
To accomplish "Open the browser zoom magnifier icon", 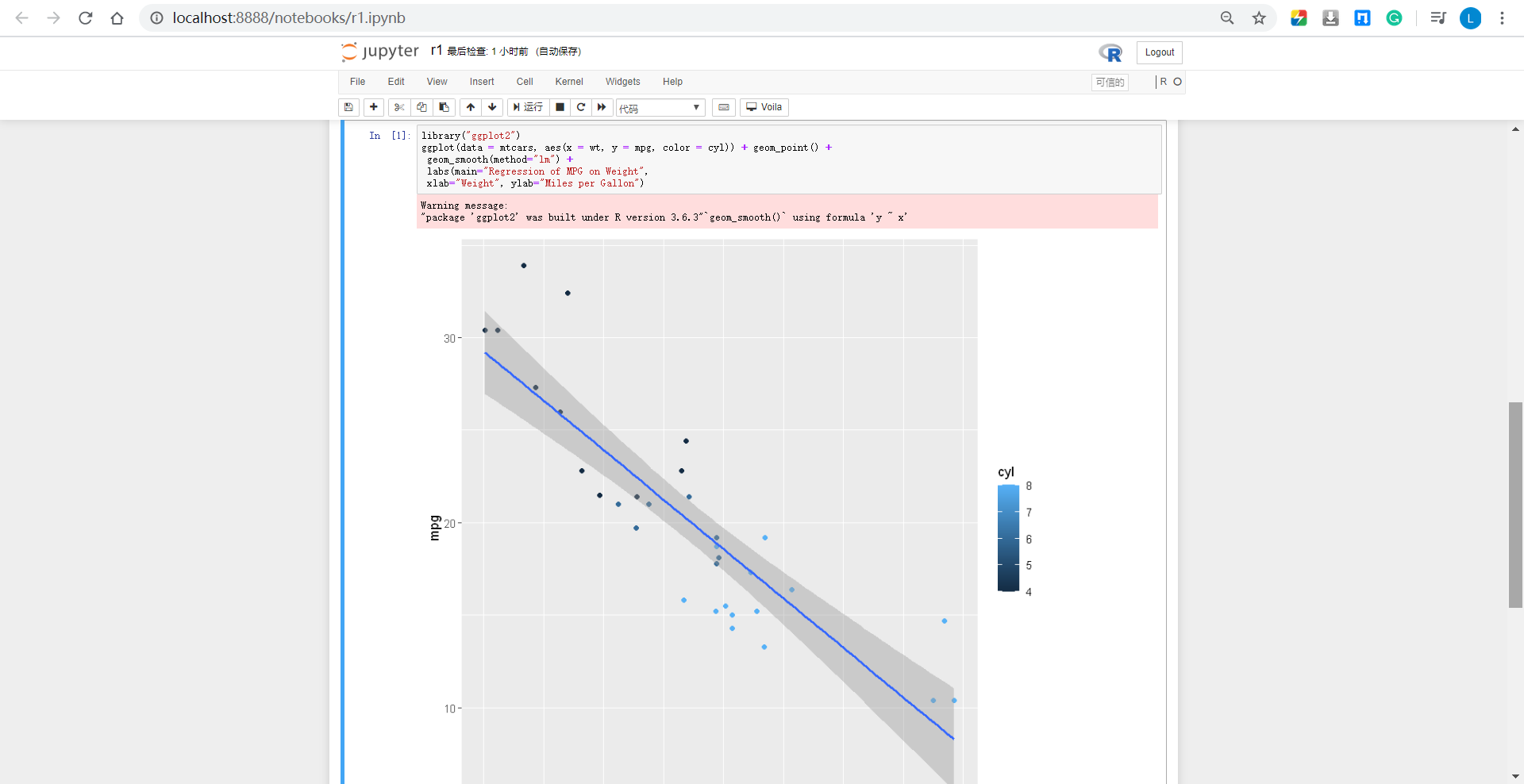I will 1227,17.
